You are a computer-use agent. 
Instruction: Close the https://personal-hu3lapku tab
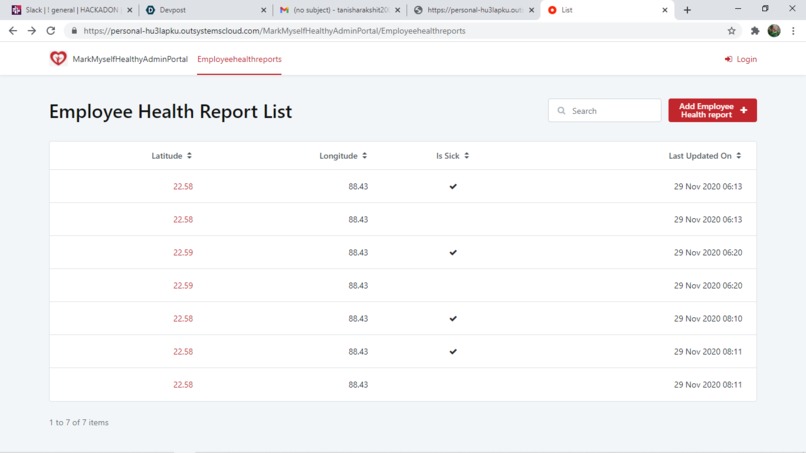(532, 10)
